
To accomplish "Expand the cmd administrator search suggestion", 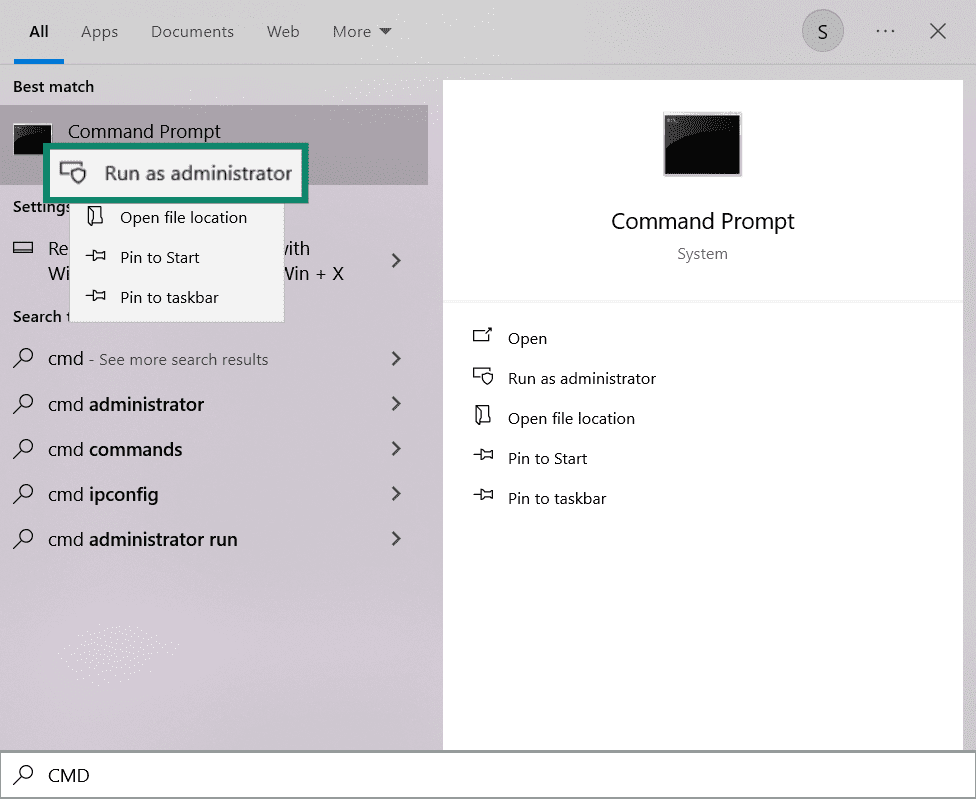I will pos(396,404).
